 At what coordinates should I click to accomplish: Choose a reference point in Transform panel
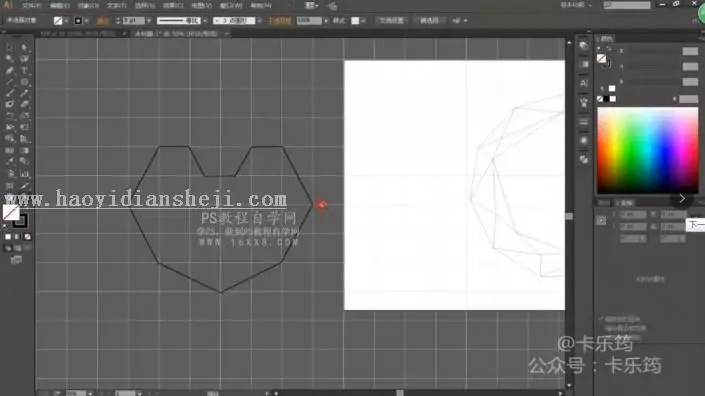pyautogui.click(x=601, y=220)
